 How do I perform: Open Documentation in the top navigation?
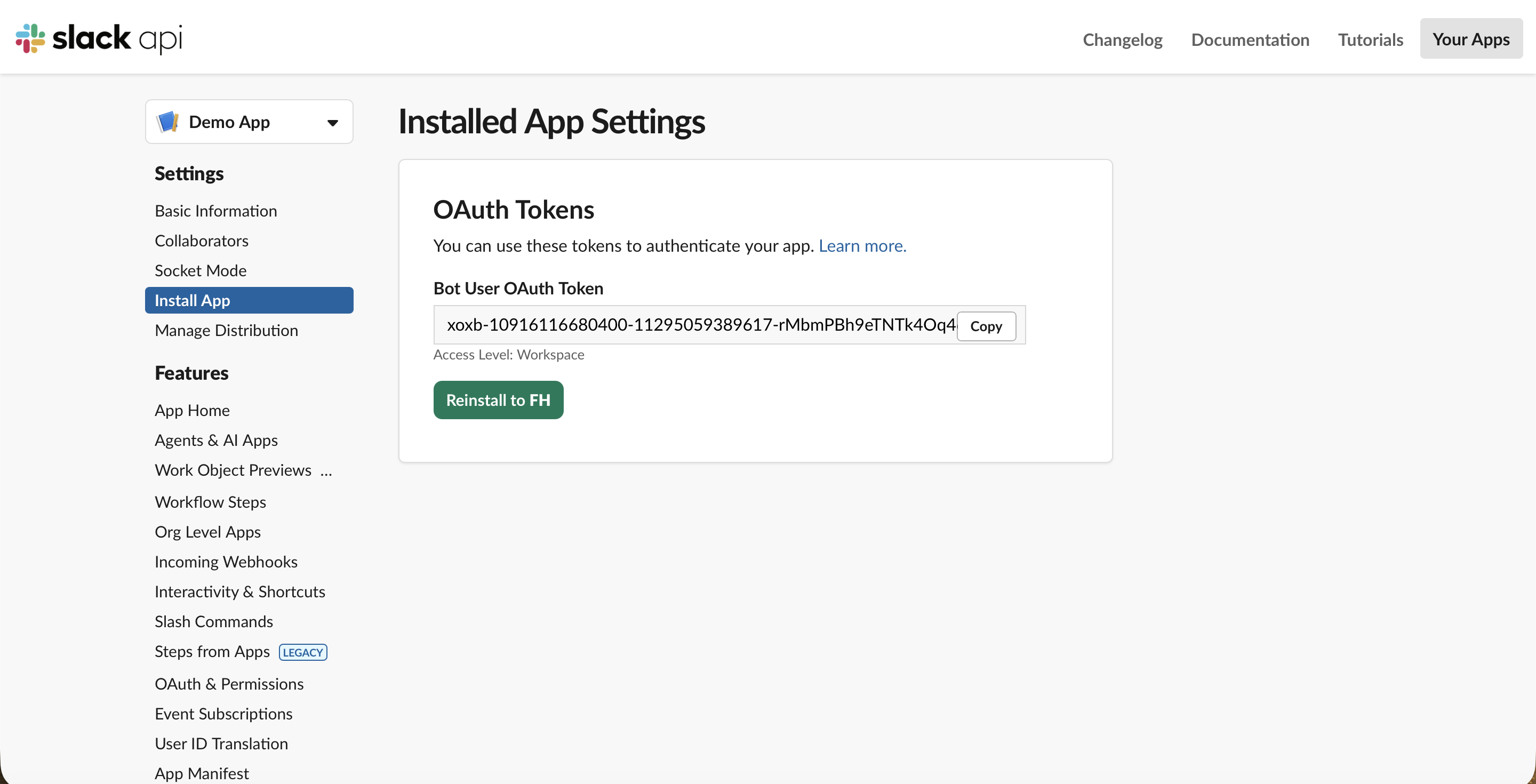tap(1250, 39)
